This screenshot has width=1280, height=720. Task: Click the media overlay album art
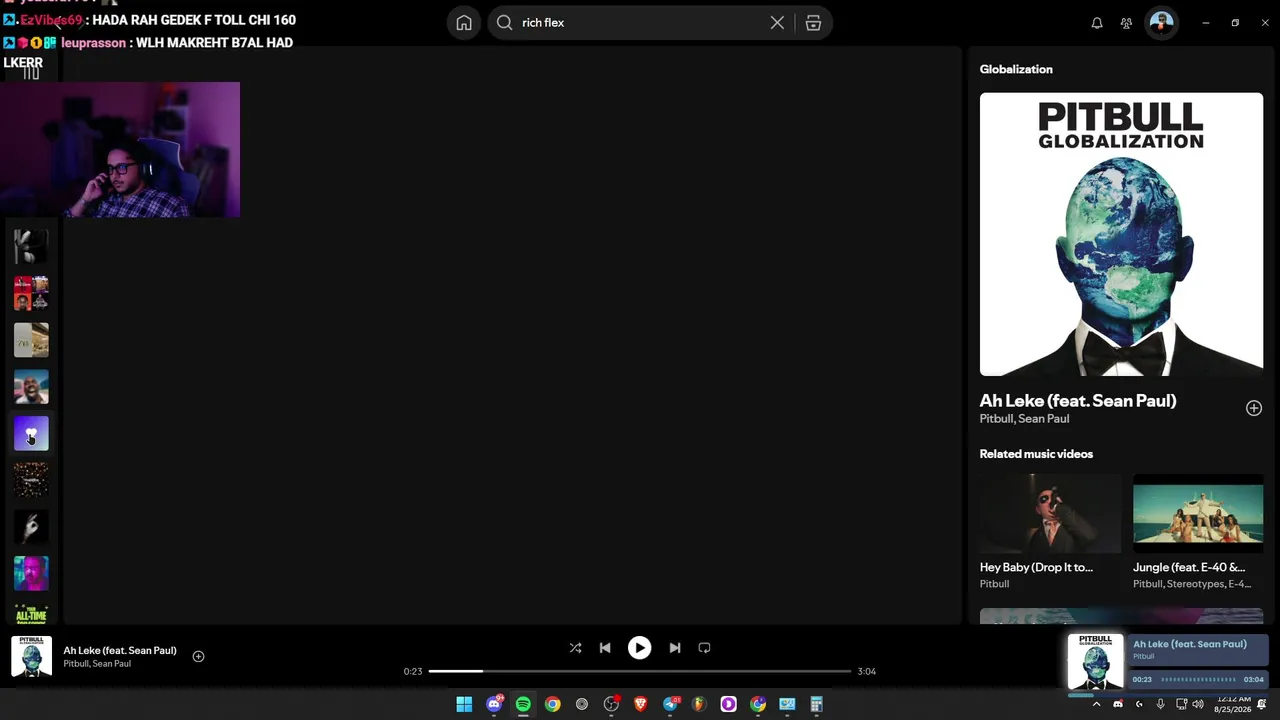coord(1095,661)
